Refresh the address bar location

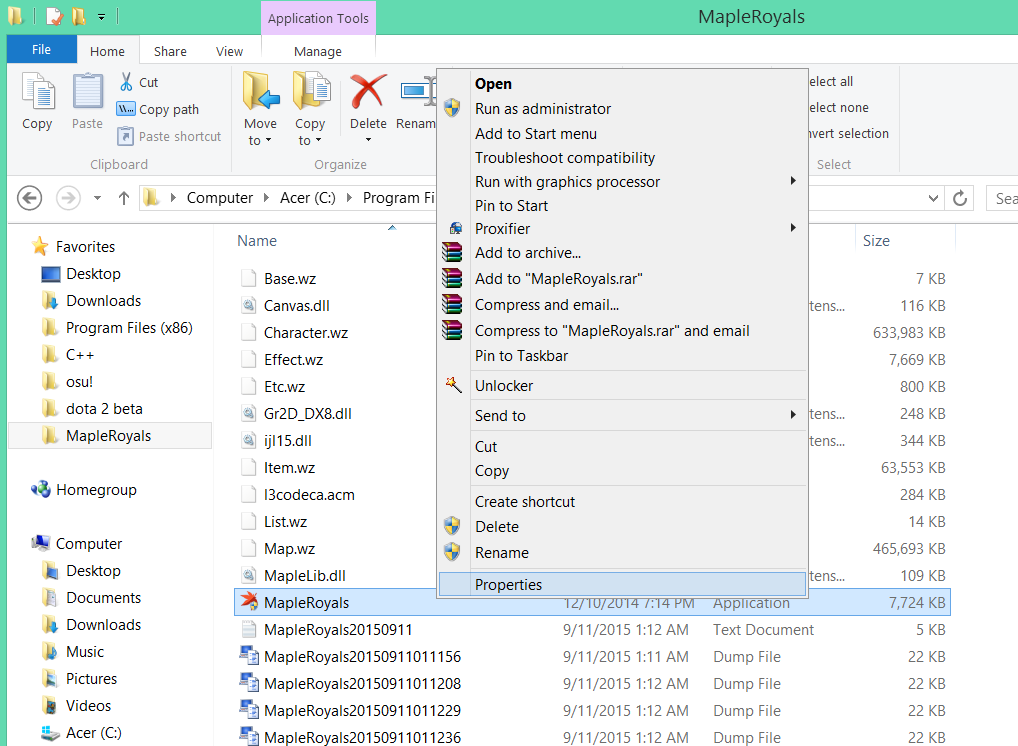click(960, 197)
